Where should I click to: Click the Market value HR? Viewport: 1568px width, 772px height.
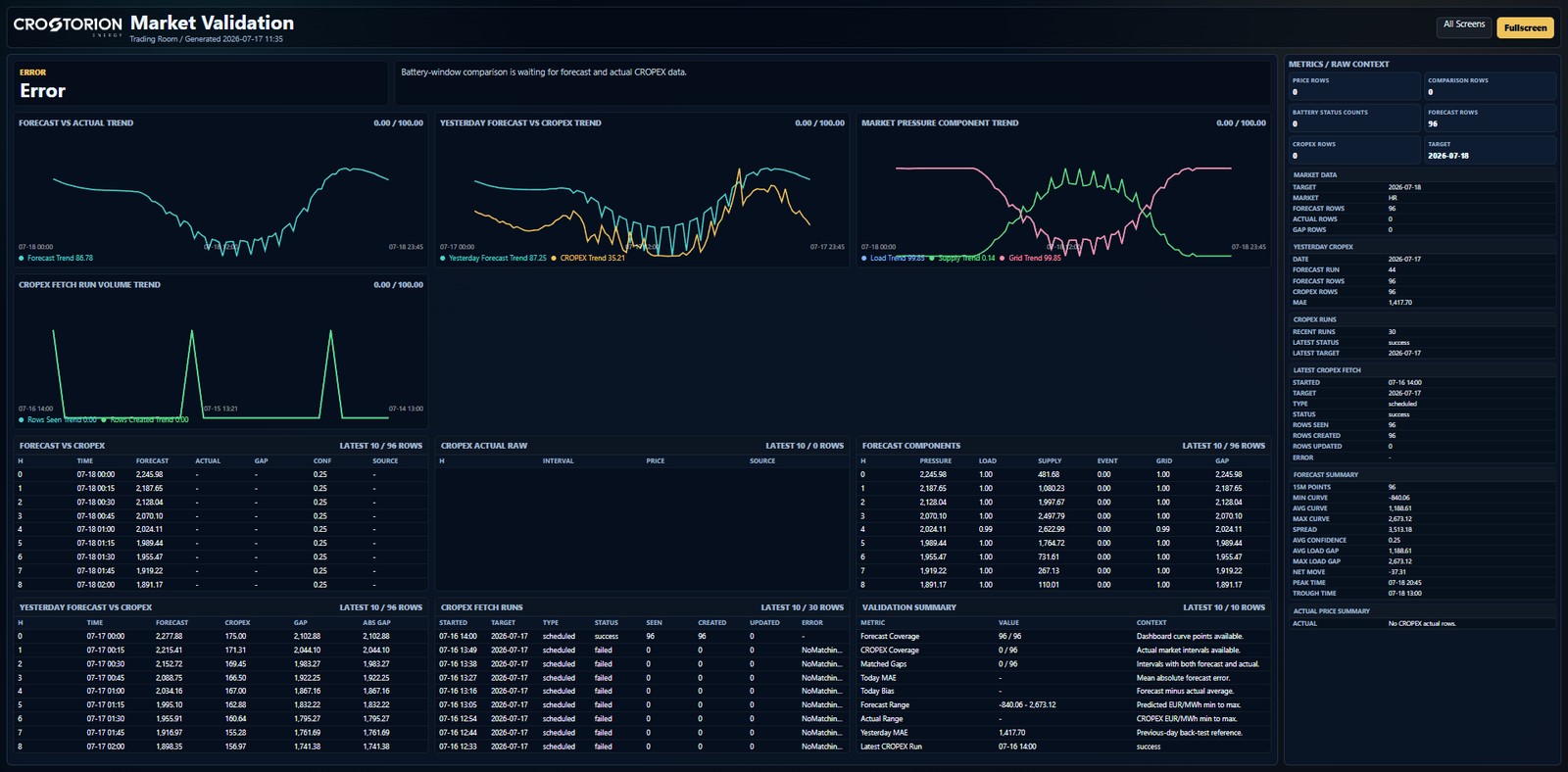[1393, 198]
